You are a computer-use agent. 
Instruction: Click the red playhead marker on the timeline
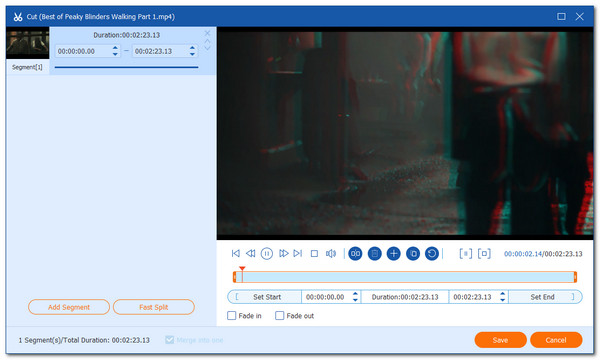click(x=242, y=269)
